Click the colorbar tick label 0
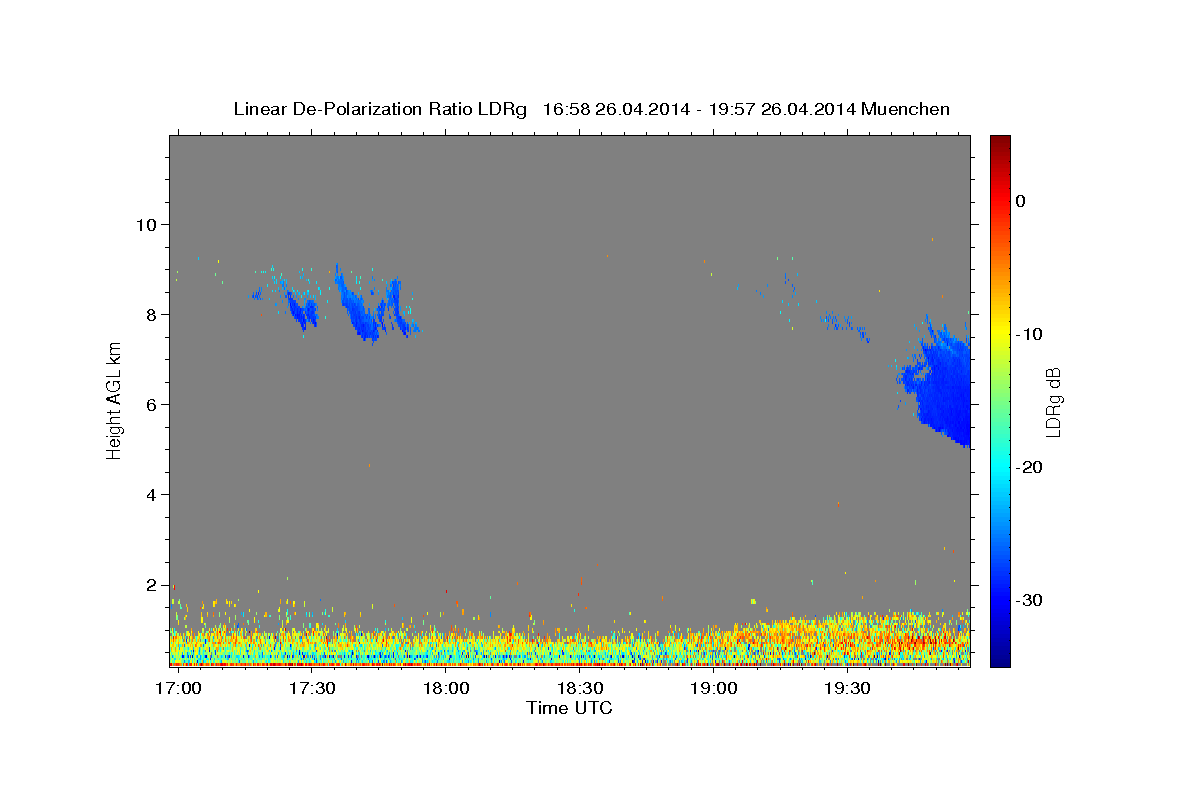This screenshot has width=1200, height=800. point(1021,201)
